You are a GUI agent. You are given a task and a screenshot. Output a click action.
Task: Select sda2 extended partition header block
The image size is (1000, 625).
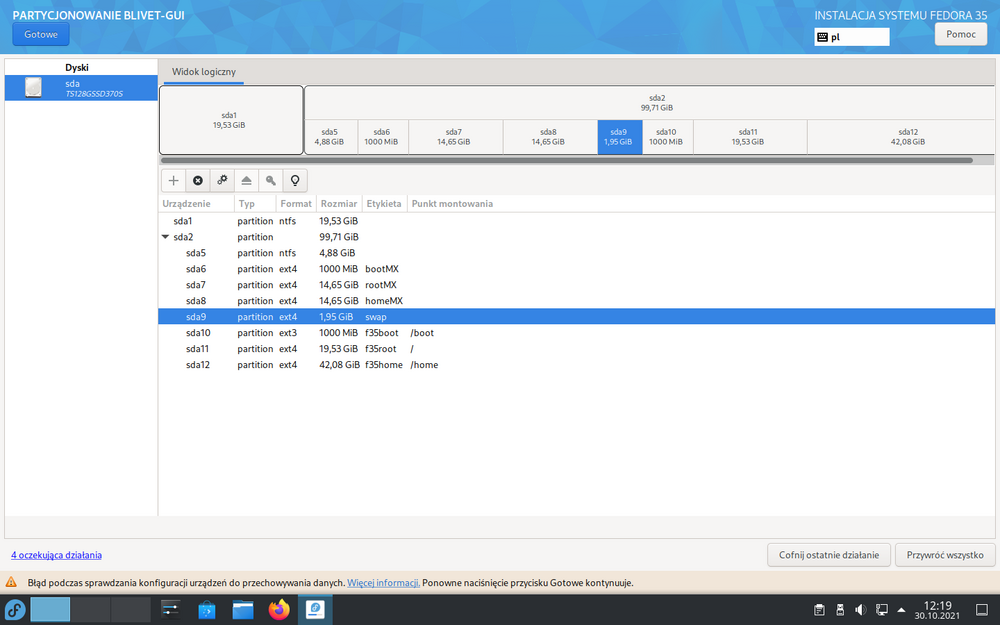pyautogui.click(x=649, y=103)
